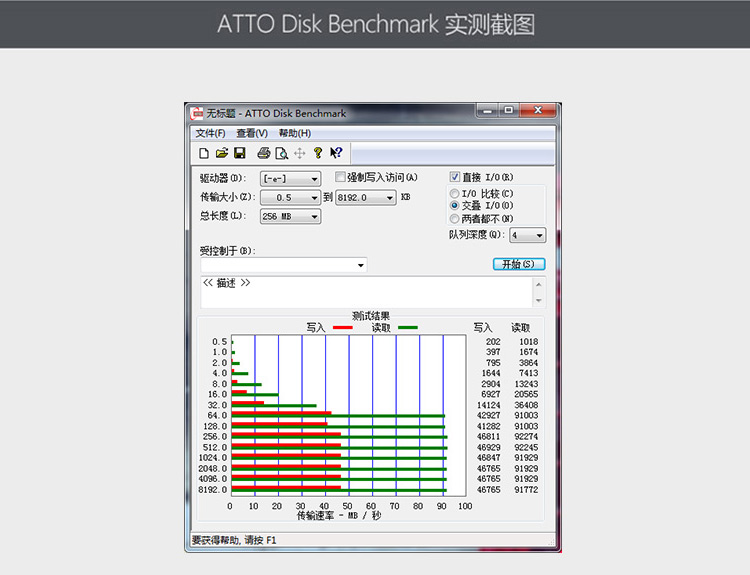Click the write value 202 in results
The width and height of the screenshot is (750, 575).
[493, 342]
